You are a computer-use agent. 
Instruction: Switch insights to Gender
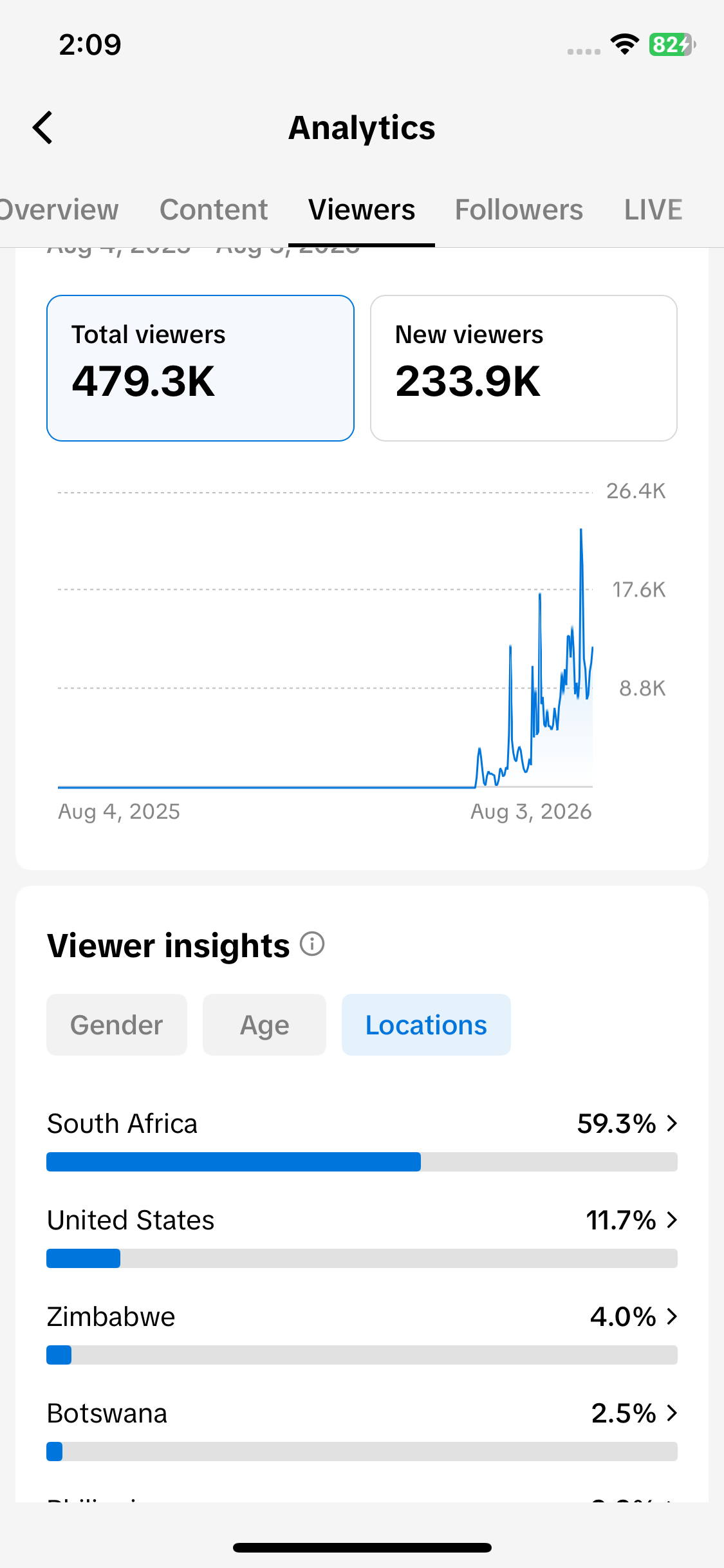click(x=116, y=1025)
